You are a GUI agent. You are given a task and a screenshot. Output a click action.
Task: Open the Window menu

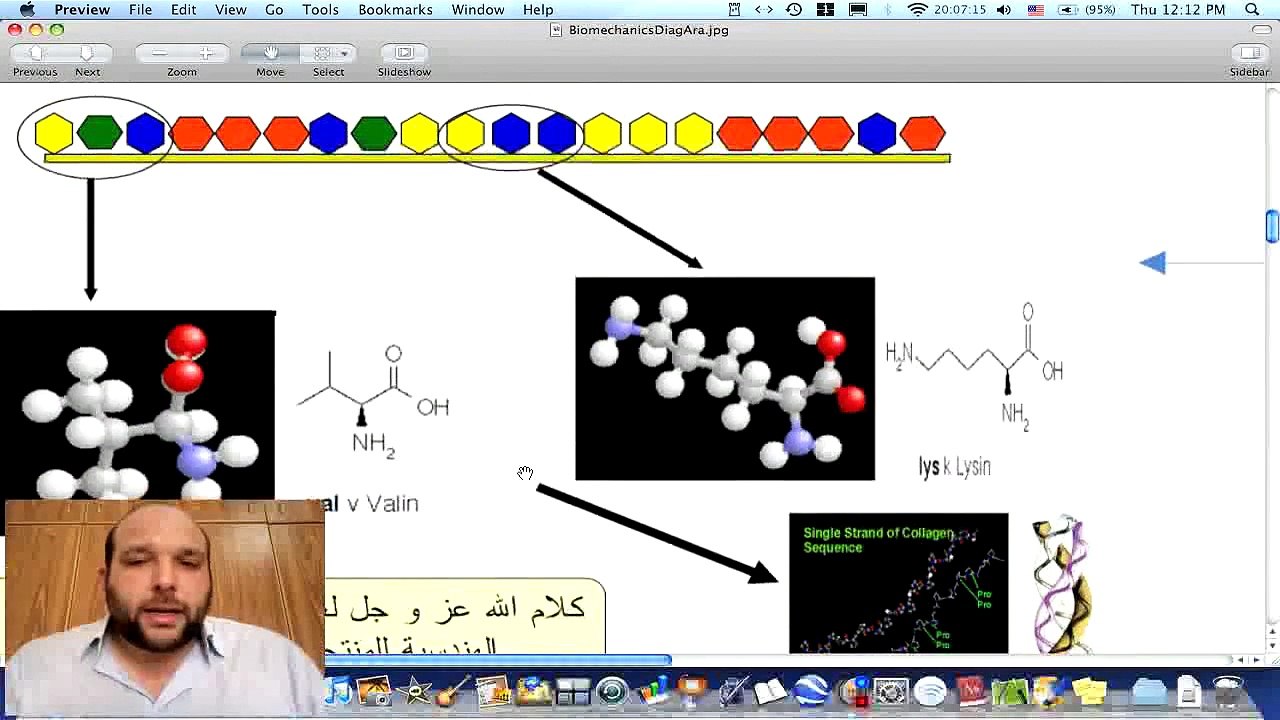click(478, 10)
